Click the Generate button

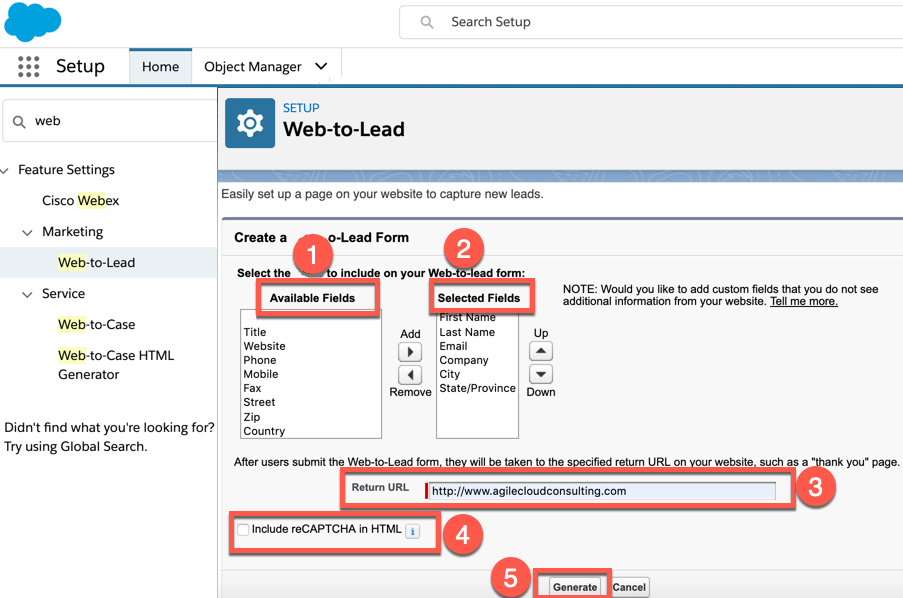click(x=575, y=587)
